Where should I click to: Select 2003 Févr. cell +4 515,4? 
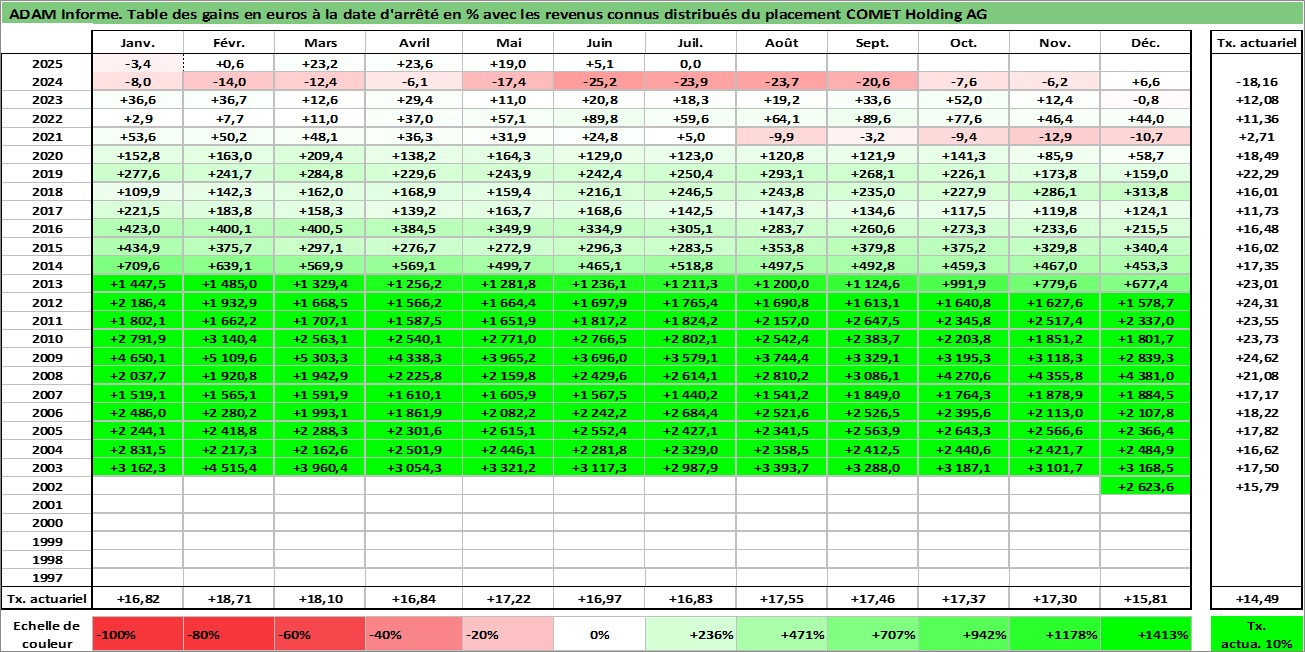coord(229,468)
